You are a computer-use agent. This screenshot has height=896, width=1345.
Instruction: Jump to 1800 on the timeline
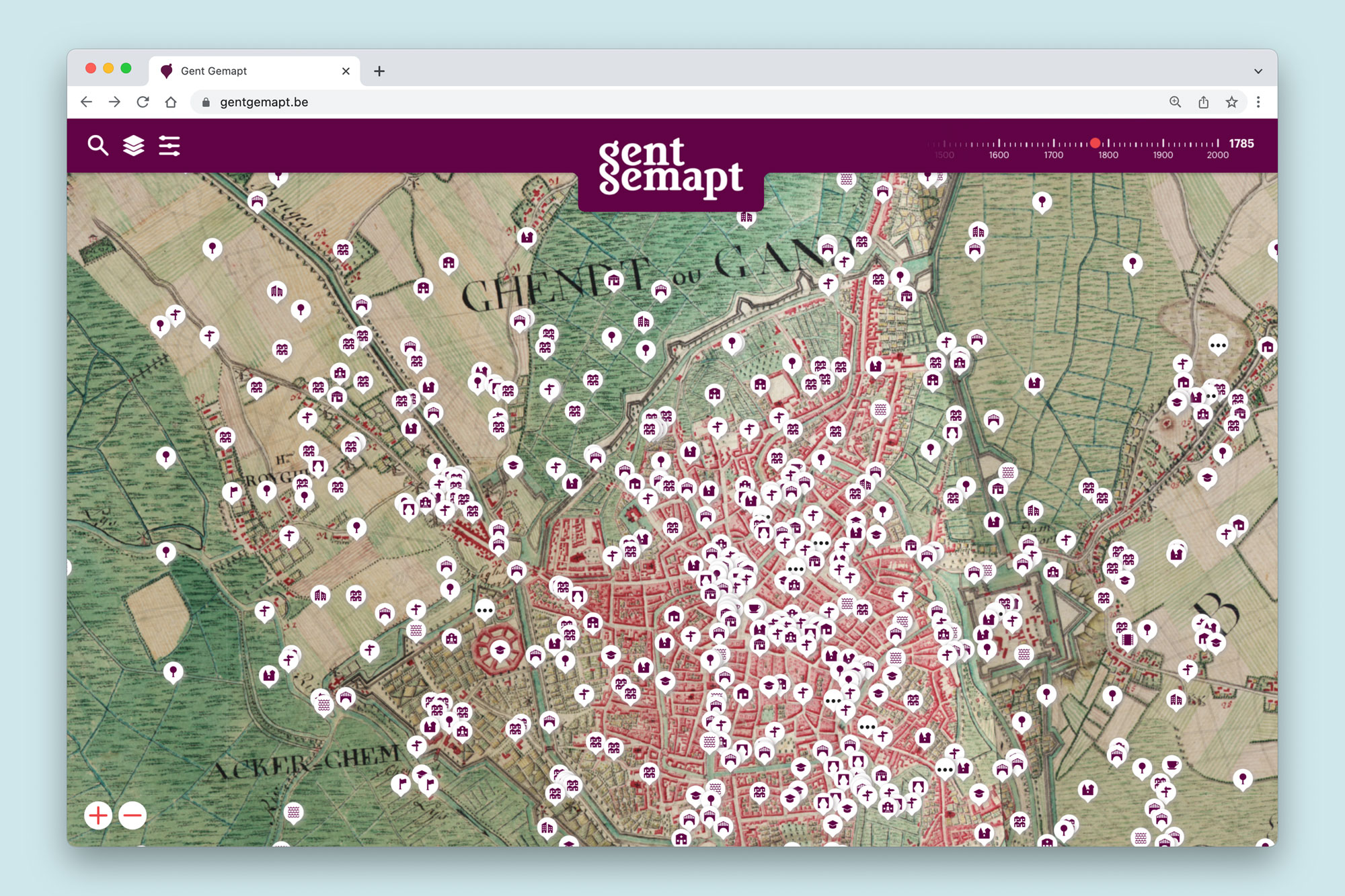1108,155
